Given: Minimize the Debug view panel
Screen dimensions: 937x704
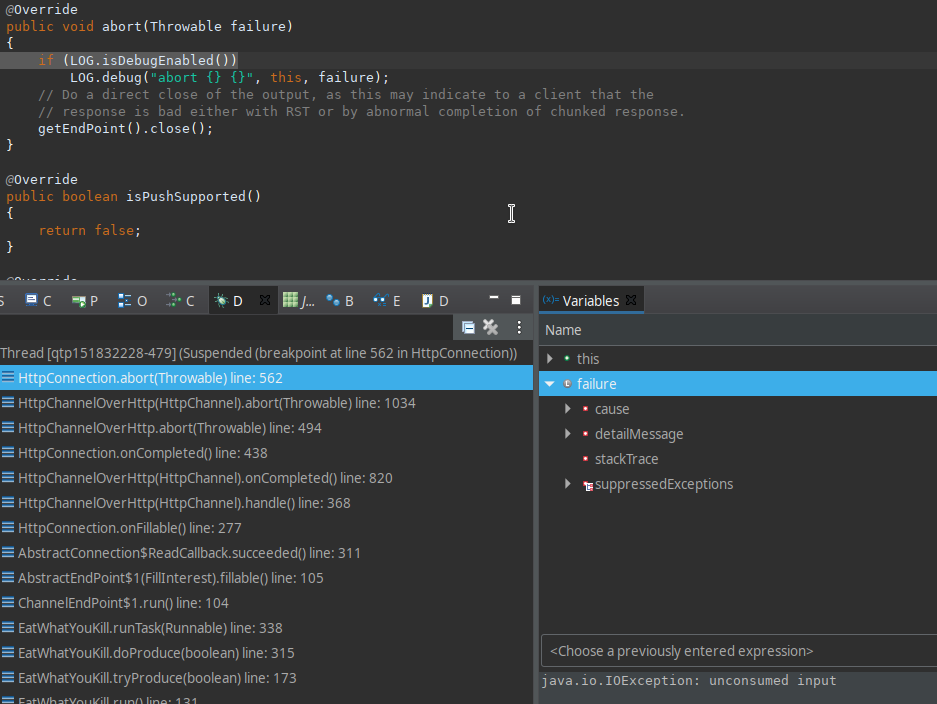Looking at the screenshot, I should [494, 298].
